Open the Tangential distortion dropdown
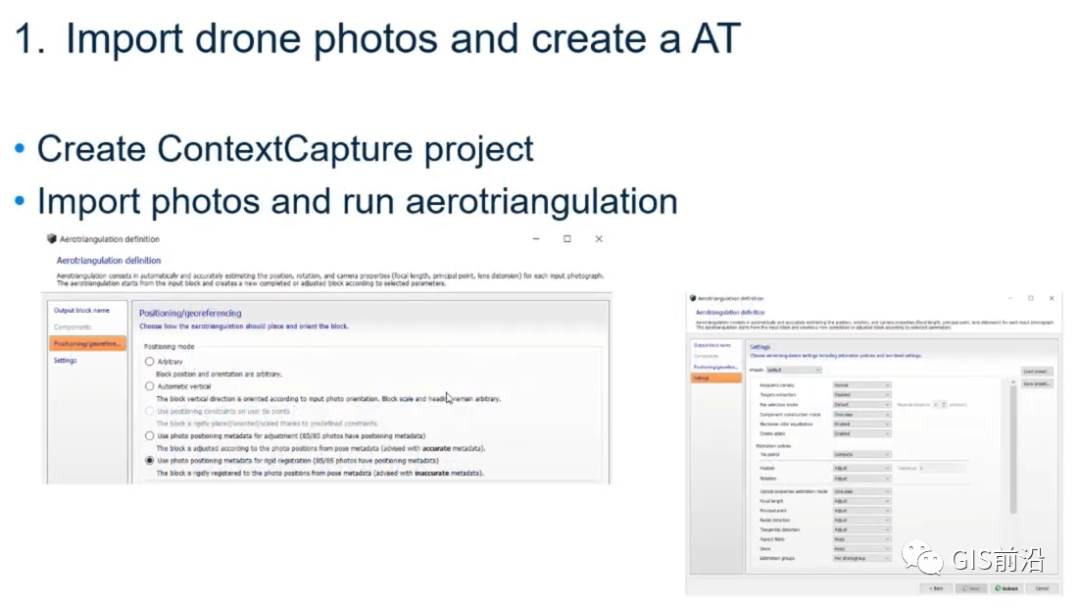The image size is (1080, 607). (x=862, y=530)
